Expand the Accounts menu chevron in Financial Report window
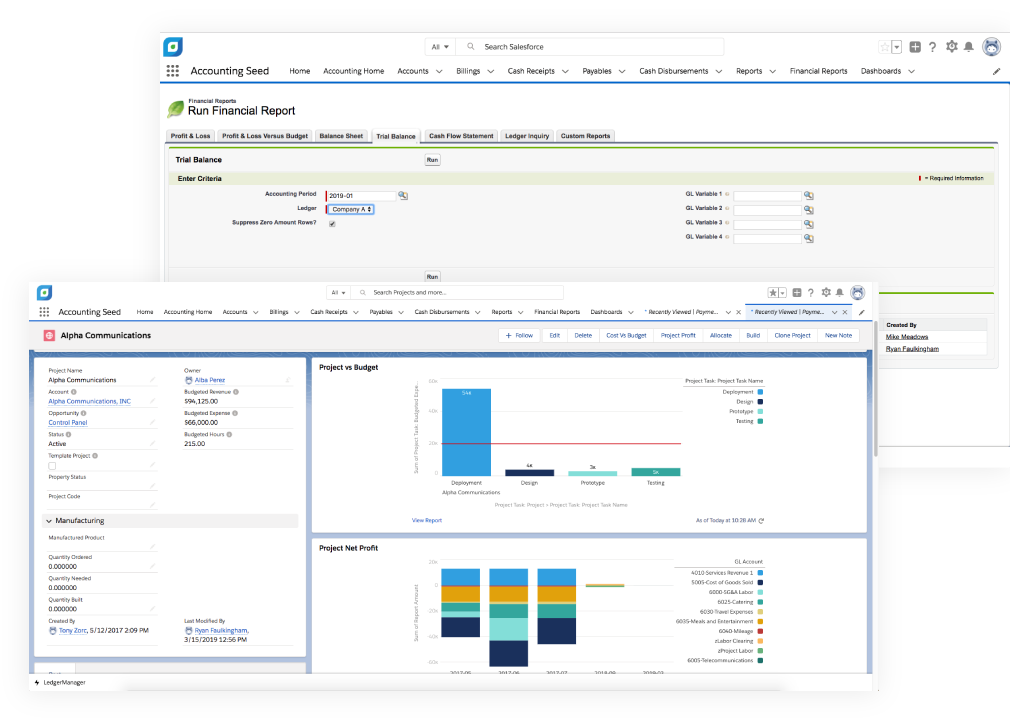 click(x=439, y=71)
